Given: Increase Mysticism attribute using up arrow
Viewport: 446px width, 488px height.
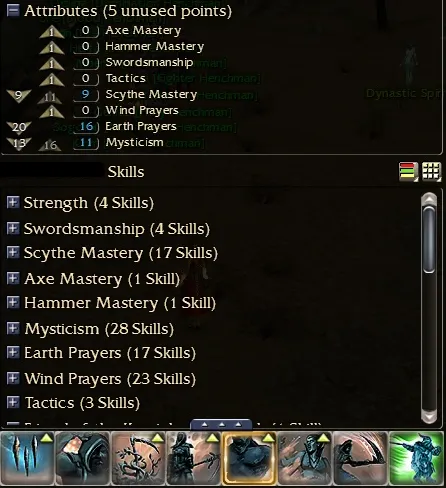Looking at the screenshot, I should click(x=50, y=145).
